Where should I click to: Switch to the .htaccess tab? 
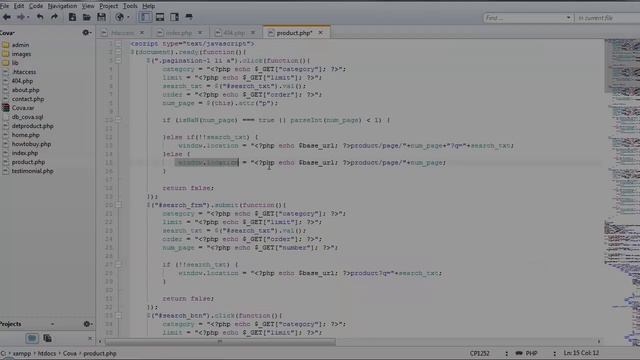point(122,33)
